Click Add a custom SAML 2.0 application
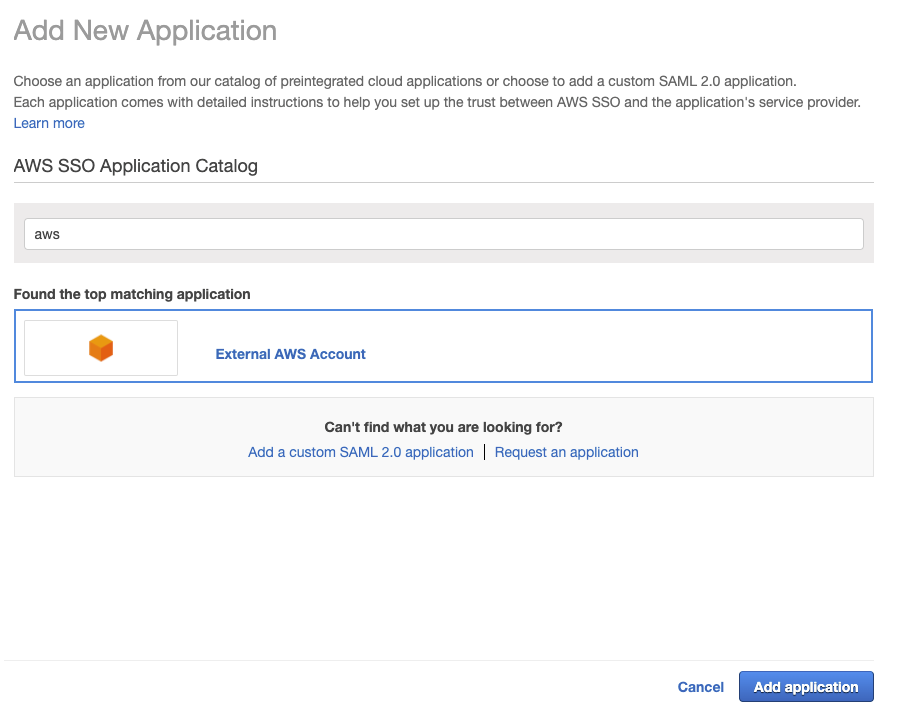Image resolution: width=898 pixels, height=713 pixels. point(360,452)
